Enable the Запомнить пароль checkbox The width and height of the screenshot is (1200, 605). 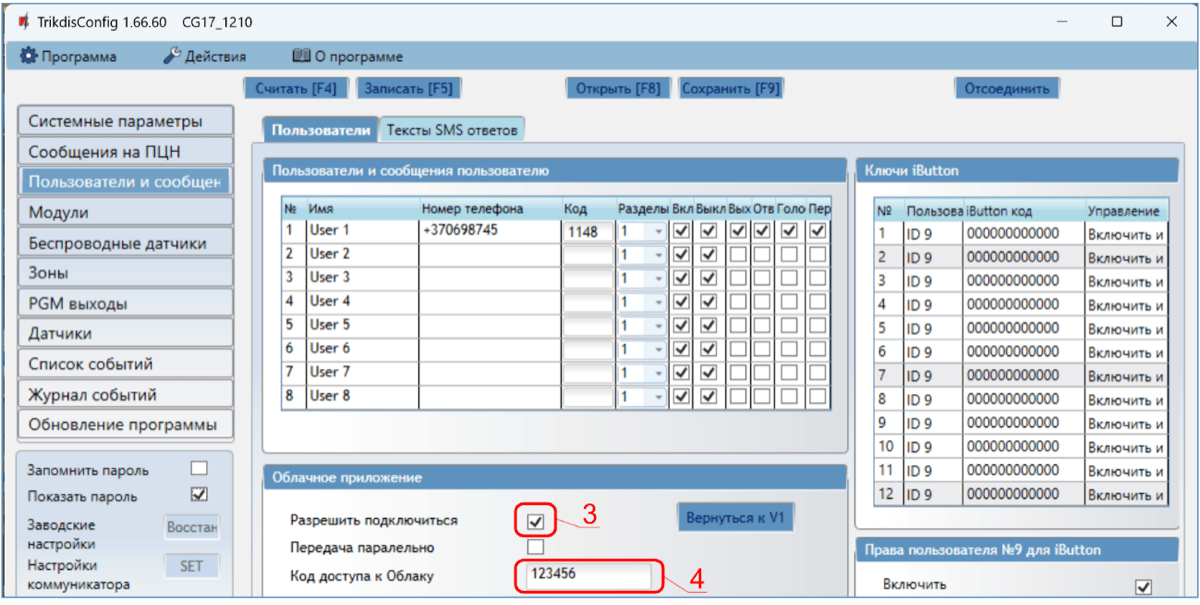[x=198, y=469]
